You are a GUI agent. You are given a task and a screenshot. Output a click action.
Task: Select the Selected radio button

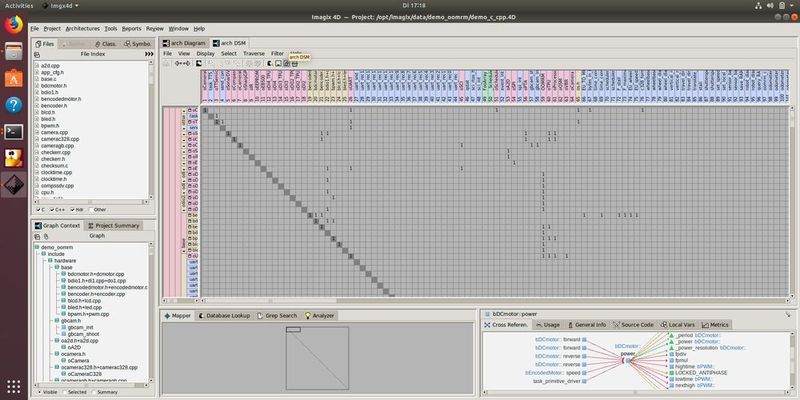(x=64, y=392)
